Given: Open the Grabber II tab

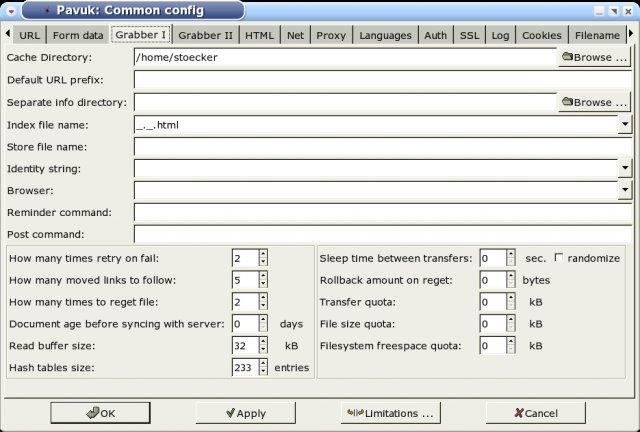Looking at the screenshot, I should coord(206,36).
